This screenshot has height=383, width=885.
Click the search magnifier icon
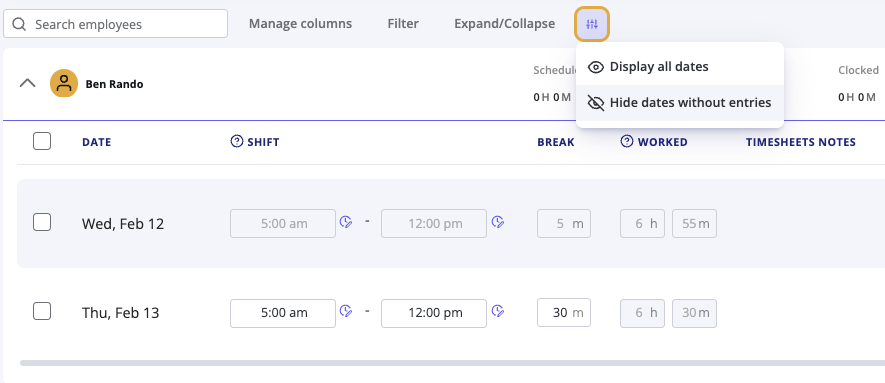point(19,24)
